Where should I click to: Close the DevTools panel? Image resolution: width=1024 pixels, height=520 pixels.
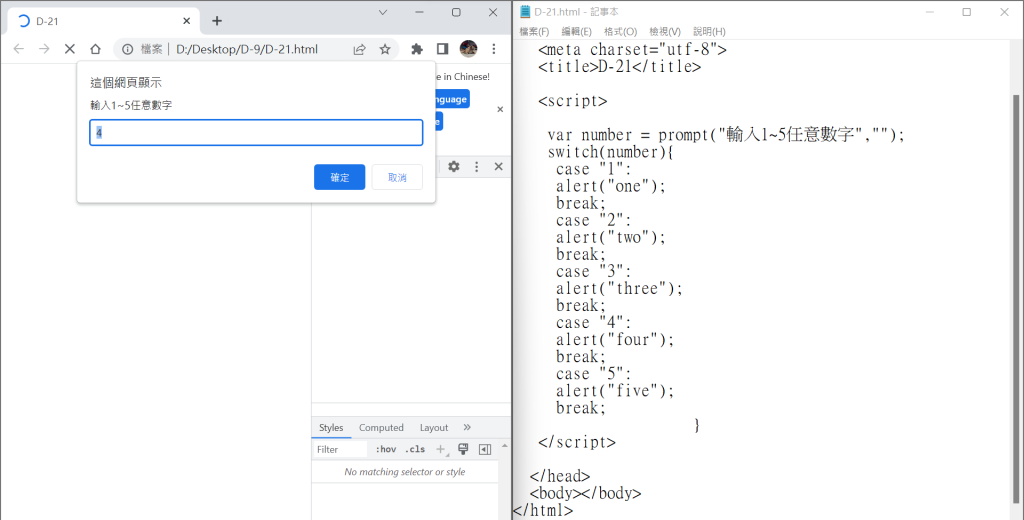(499, 167)
